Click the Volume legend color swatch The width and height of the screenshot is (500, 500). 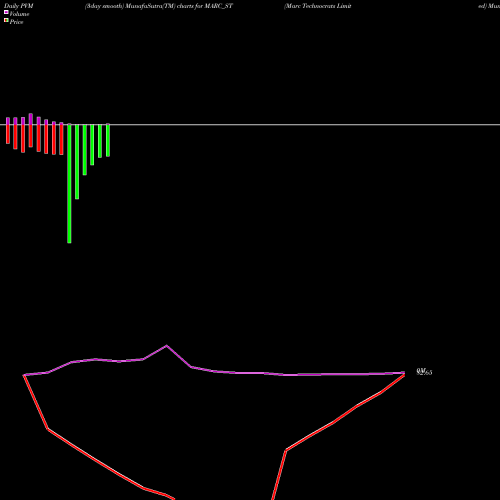tap(6, 12)
